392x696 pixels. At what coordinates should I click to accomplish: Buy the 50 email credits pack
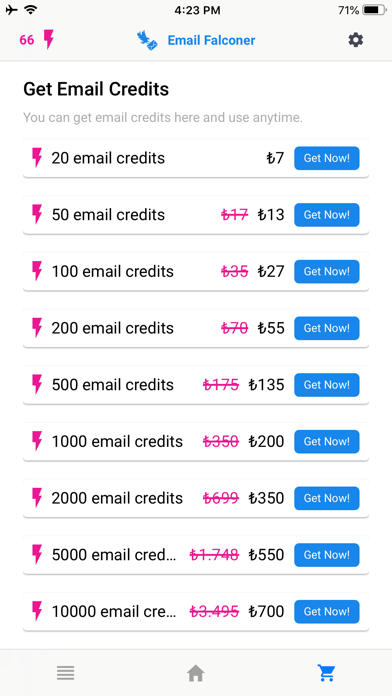pos(327,215)
